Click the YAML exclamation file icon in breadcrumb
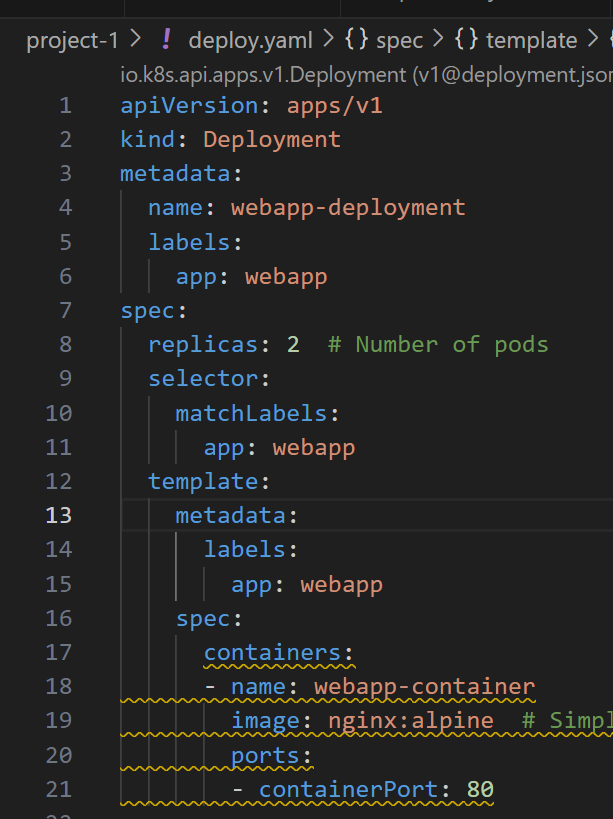This screenshot has height=819, width=613. pos(166,40)
